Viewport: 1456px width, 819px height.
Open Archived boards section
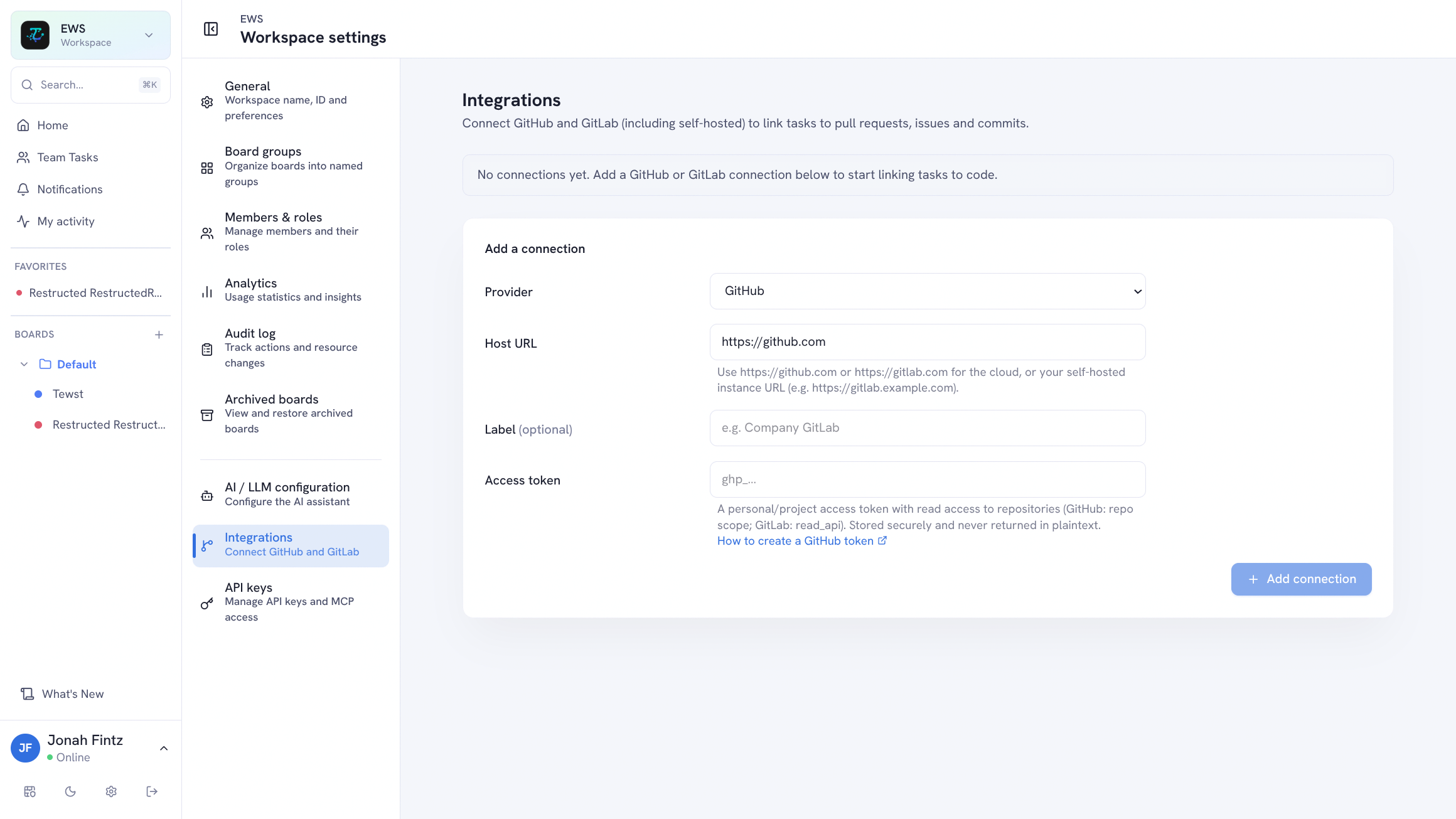pyautogui.click(x=291, y=414)
